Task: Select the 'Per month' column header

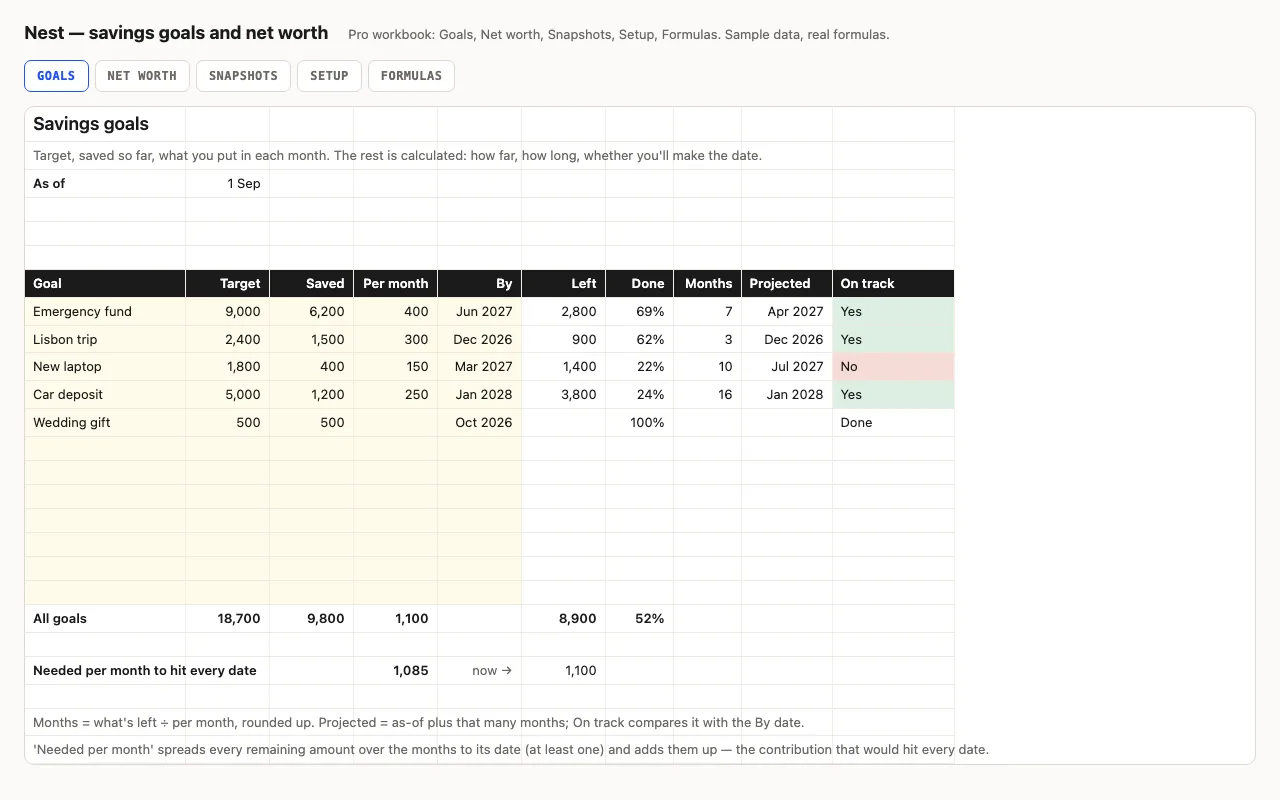Action: (396, 284)
